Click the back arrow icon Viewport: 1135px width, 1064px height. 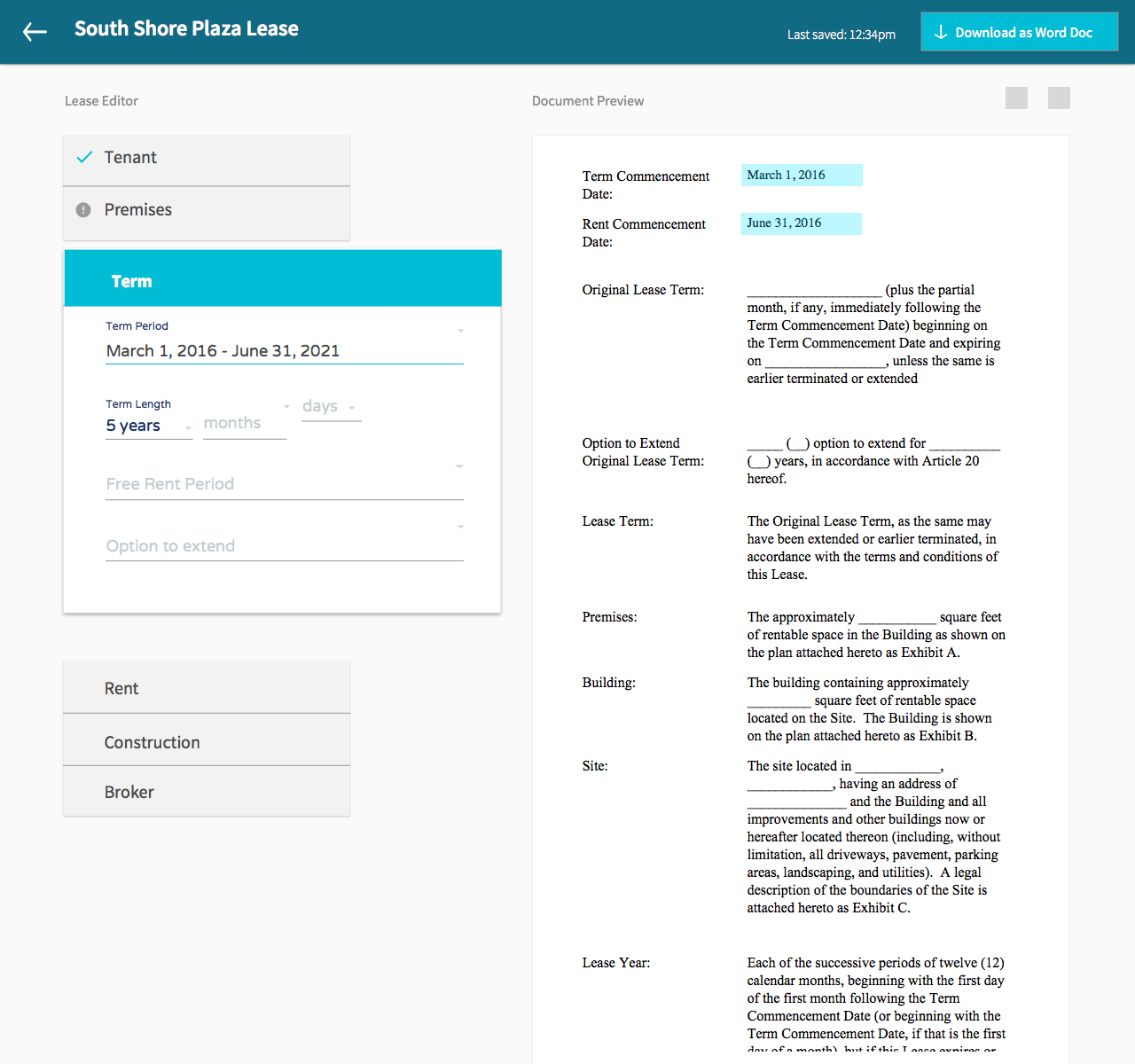(x=35, y=32)
